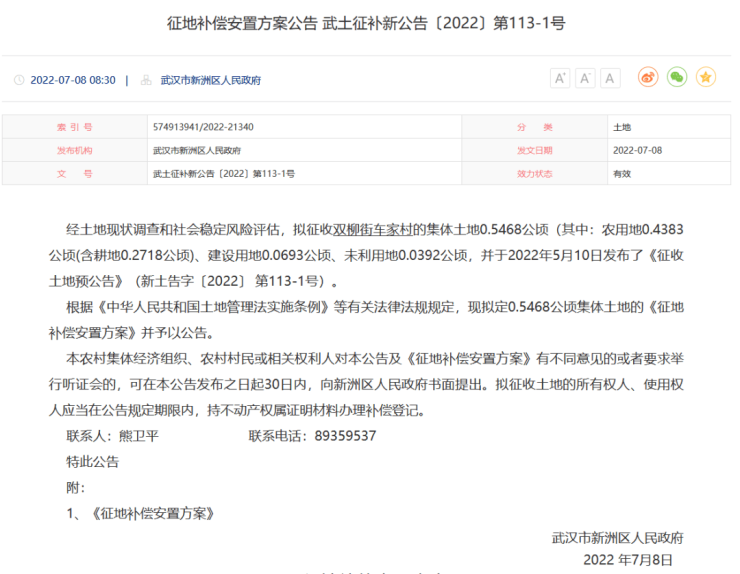This screenshot has width=740, height=574.
Task: Click the 效力状态 label cell
Action: [x=534, y=174]
